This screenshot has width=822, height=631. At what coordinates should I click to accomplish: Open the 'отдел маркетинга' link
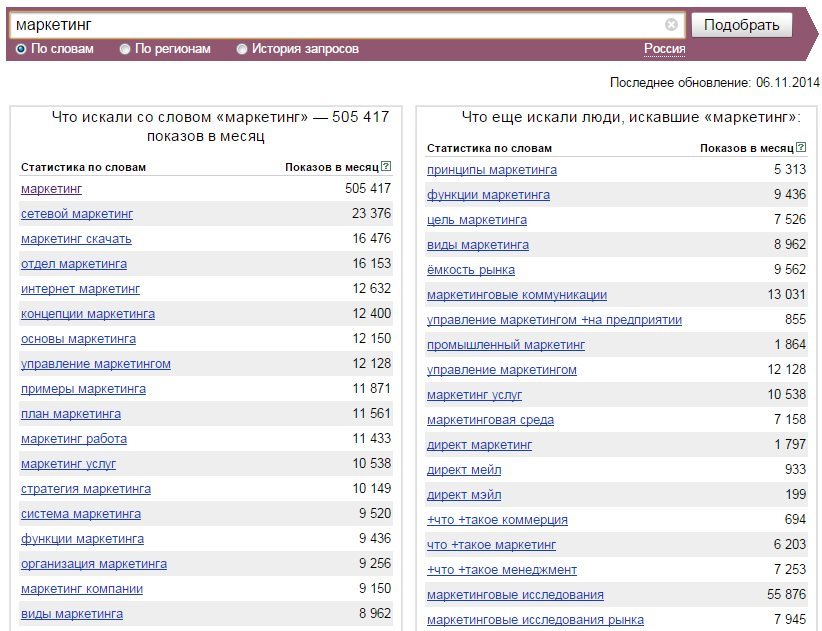tap(74, 264)
